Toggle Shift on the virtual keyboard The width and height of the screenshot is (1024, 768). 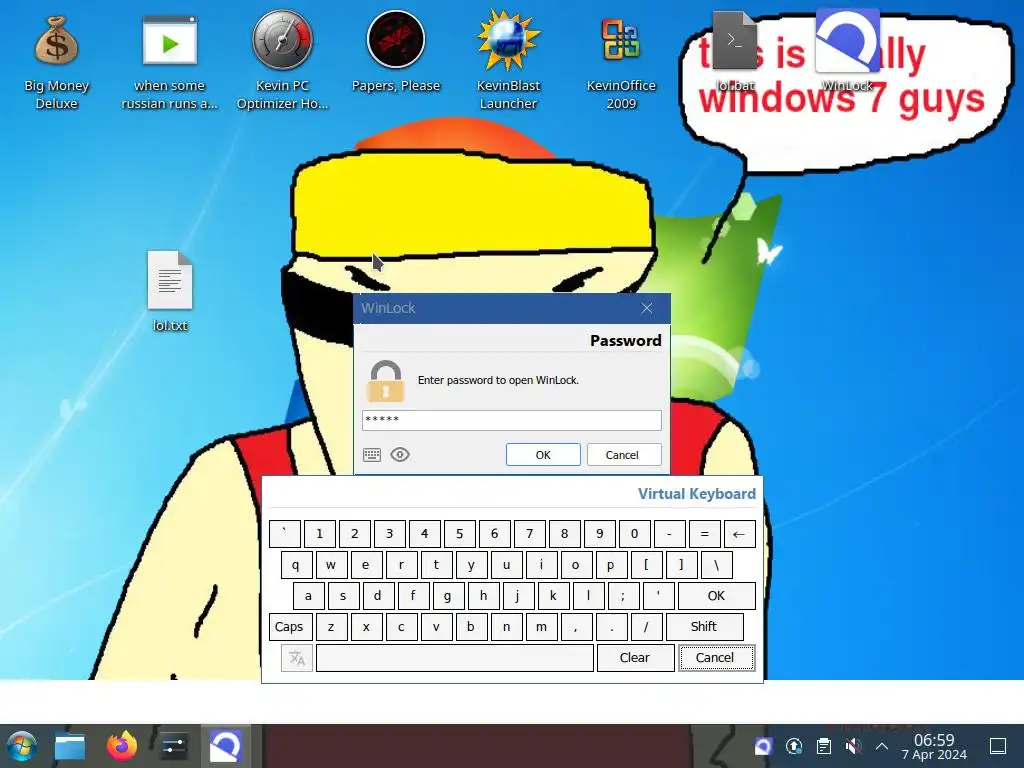pyautogui.click(x=705, y=627)
